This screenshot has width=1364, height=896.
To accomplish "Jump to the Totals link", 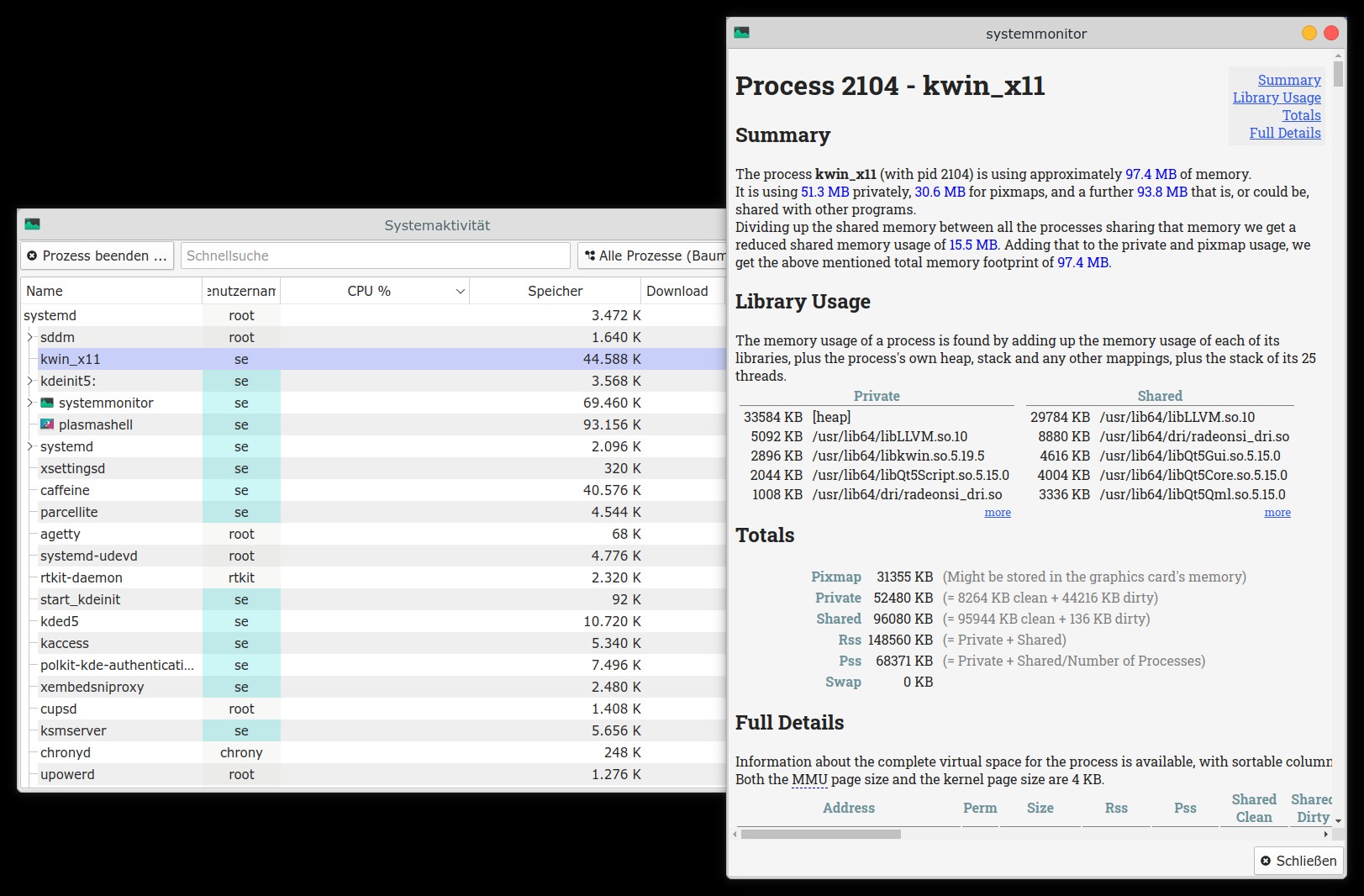I will pyautogui.click(x=1301, y=115).
